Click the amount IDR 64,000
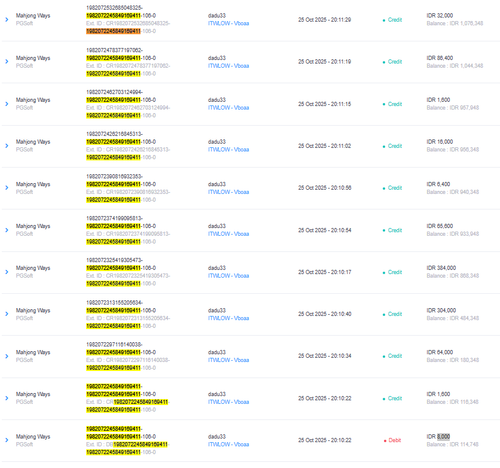Viewport: 500px width, 468px height. click(440, 352)
